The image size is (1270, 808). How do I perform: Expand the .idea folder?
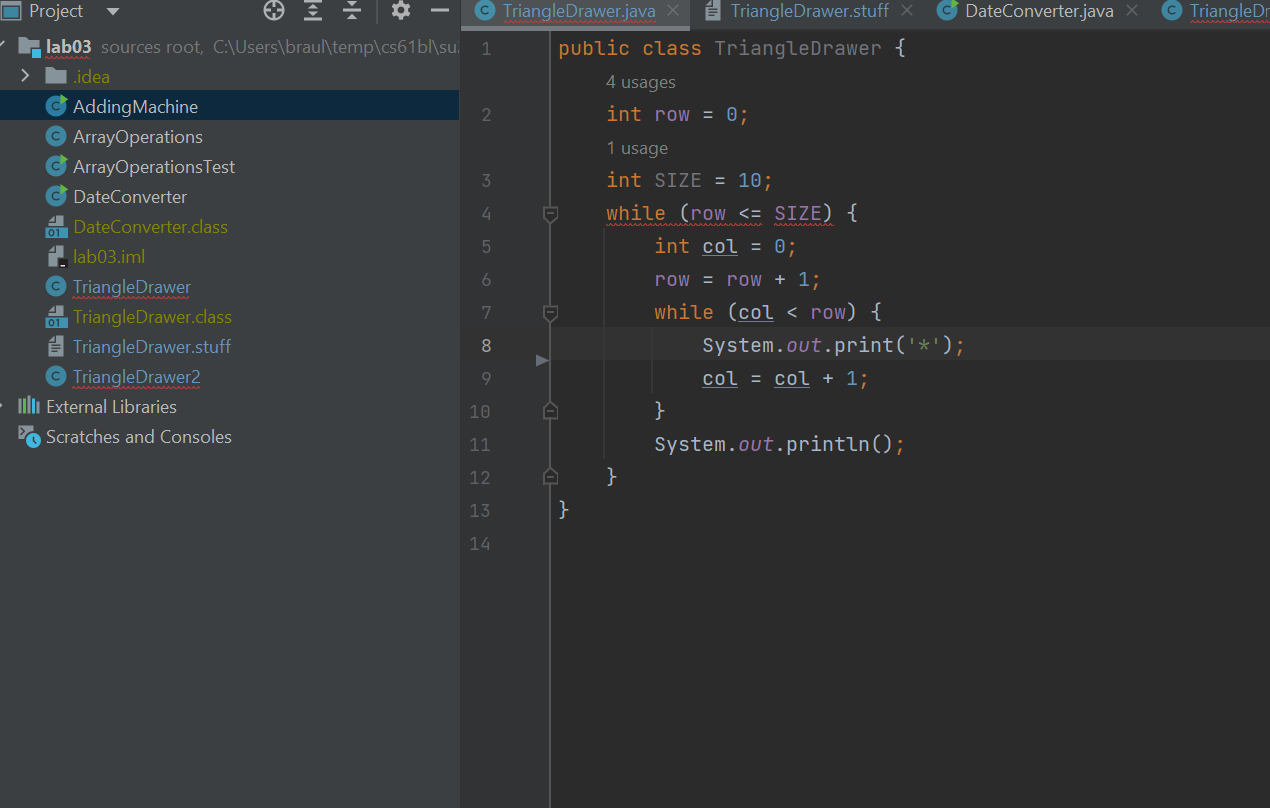click(26, 77)
